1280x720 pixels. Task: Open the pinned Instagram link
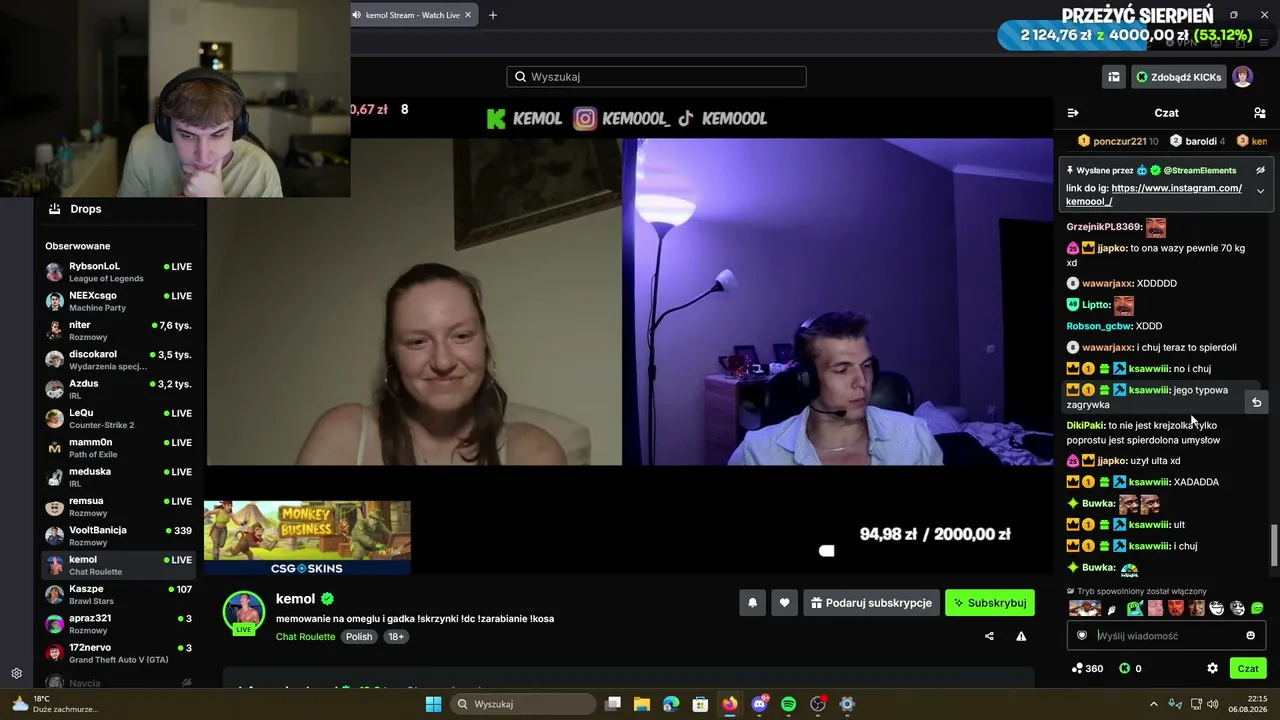click(x=1154, y=194)
